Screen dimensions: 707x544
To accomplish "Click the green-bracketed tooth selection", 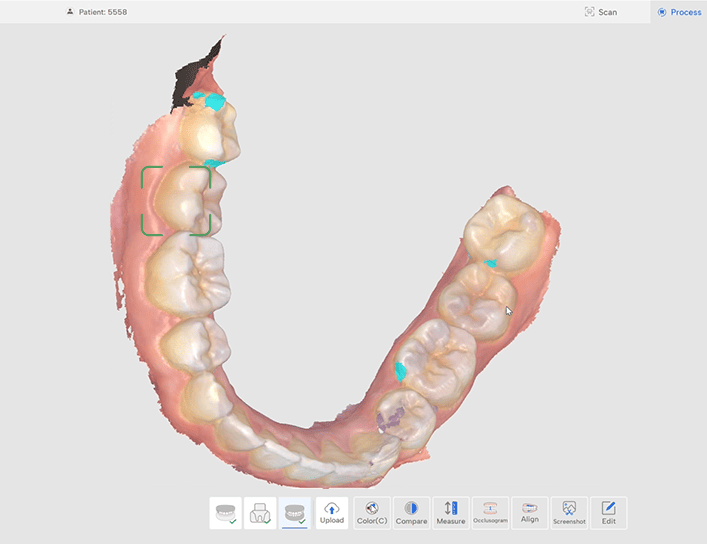I will (x=176, y=200).
